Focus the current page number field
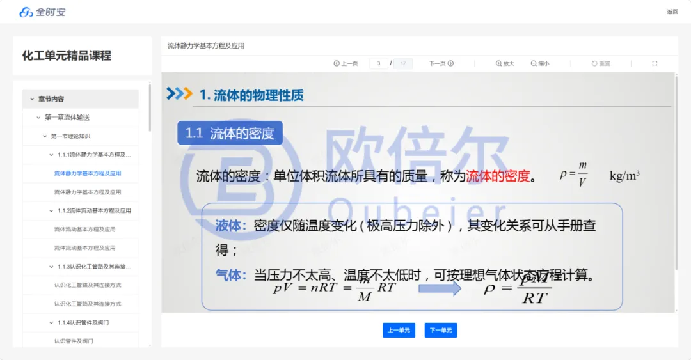Image resolution: width=692 pixels, height=362 pixels. 379,64
